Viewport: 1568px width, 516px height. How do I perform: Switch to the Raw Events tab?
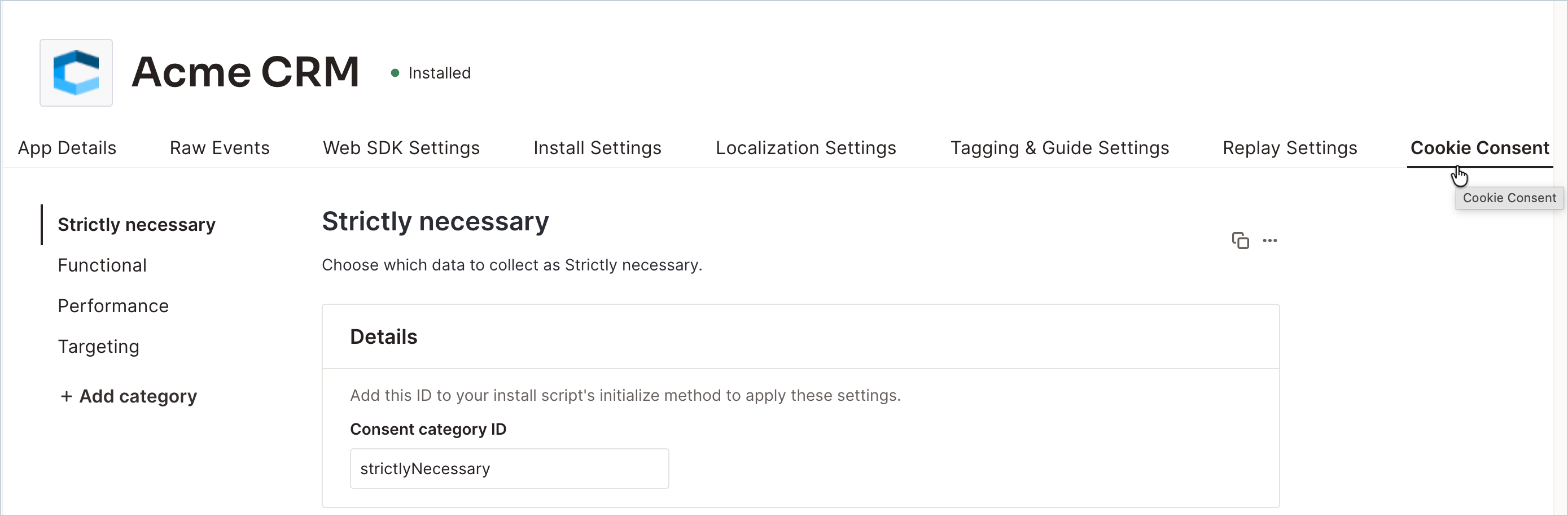219,148
